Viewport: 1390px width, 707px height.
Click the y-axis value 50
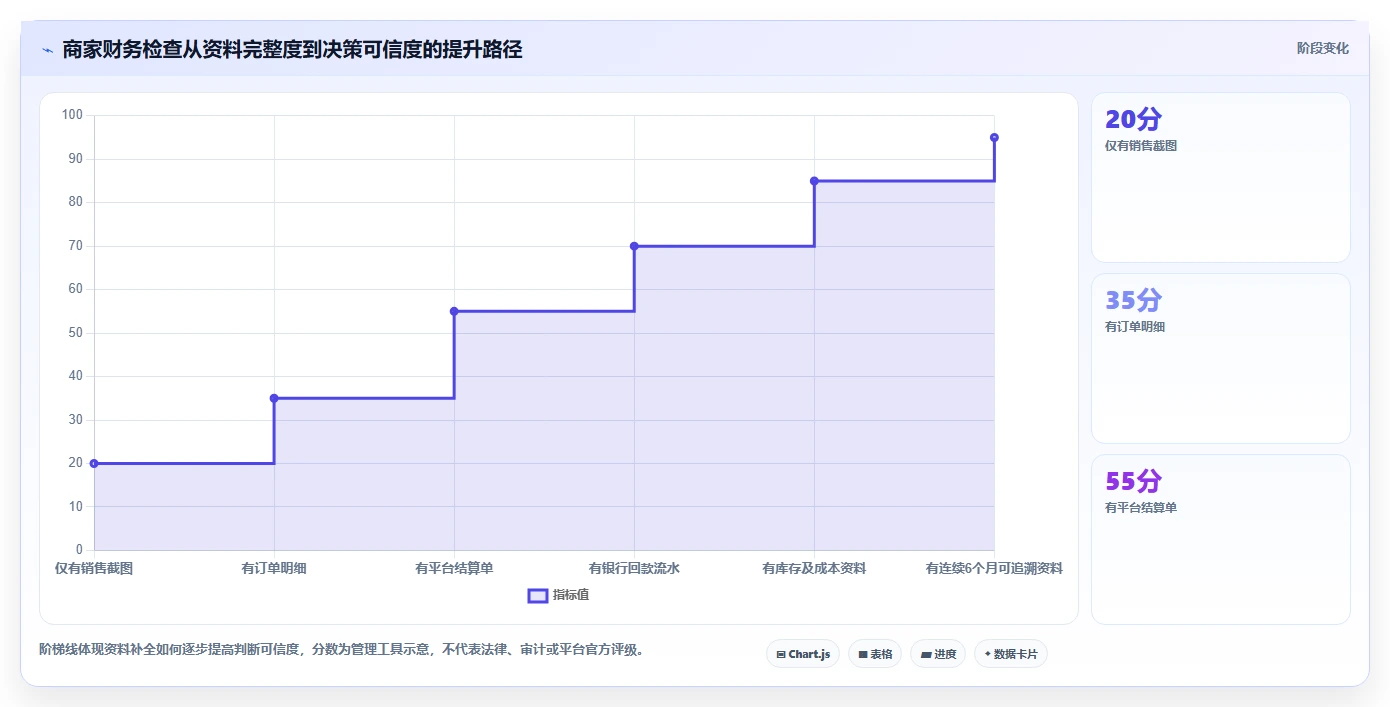click(76, 333)
